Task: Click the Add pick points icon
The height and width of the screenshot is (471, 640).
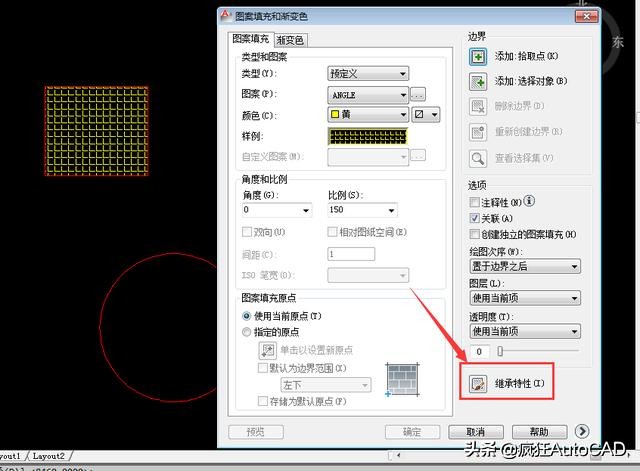Action: coord(478,56)
